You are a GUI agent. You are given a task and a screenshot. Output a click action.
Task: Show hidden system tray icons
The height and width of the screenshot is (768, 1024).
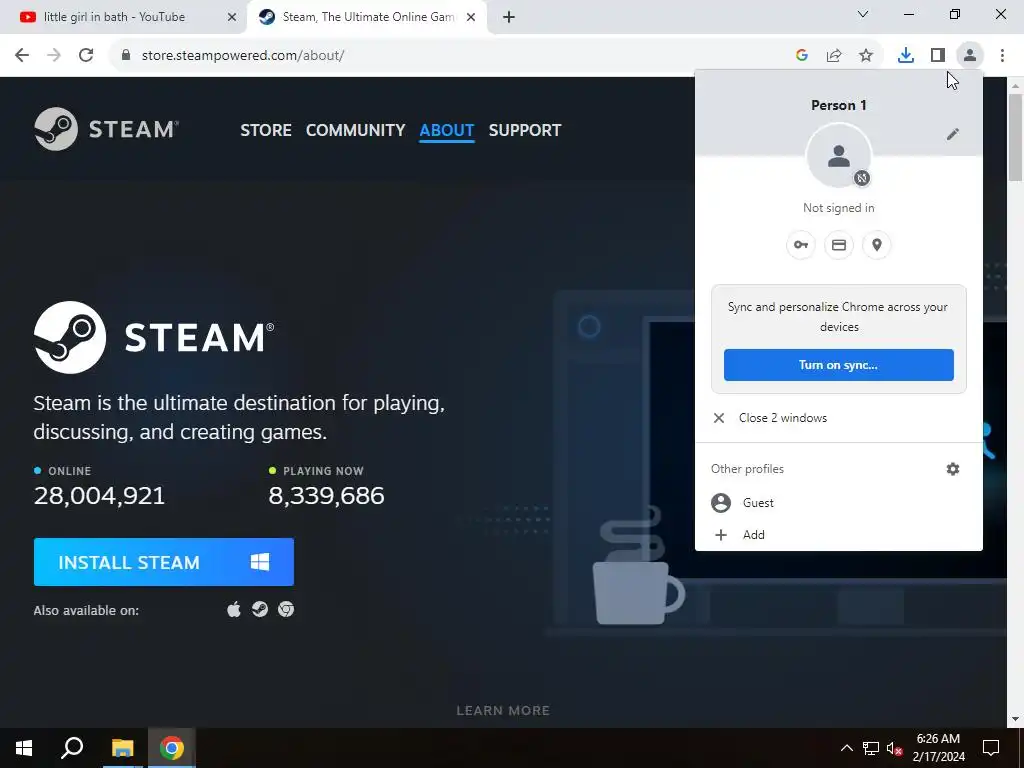point(846,748)
